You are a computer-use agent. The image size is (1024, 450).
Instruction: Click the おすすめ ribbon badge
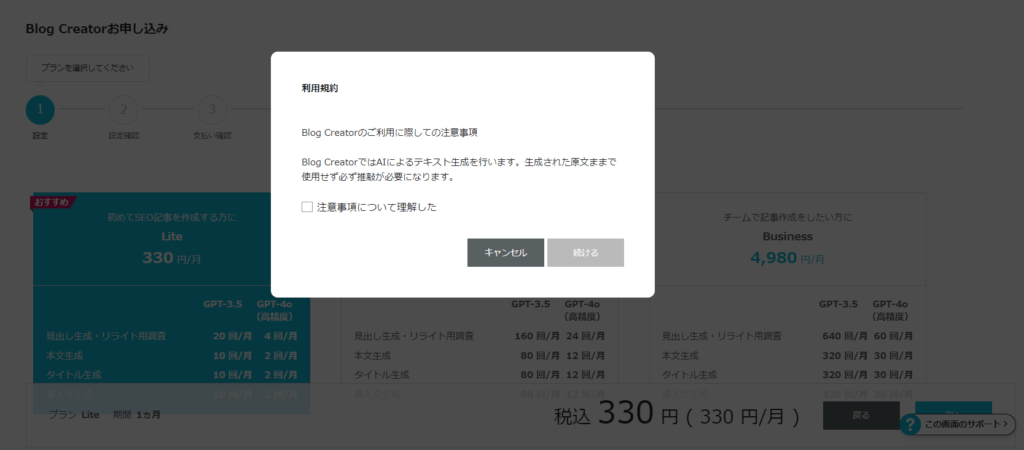pyautogui.click(x=52, y=202)
